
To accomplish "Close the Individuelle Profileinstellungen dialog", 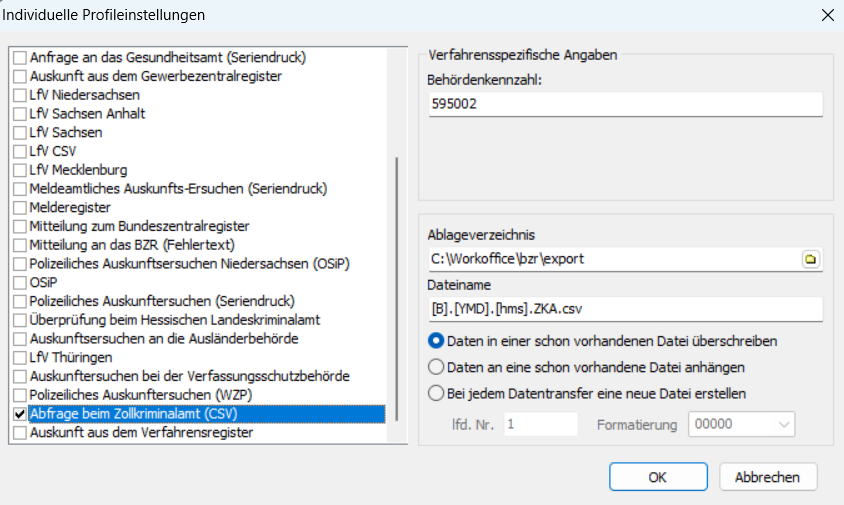I will tap(826, 15).
